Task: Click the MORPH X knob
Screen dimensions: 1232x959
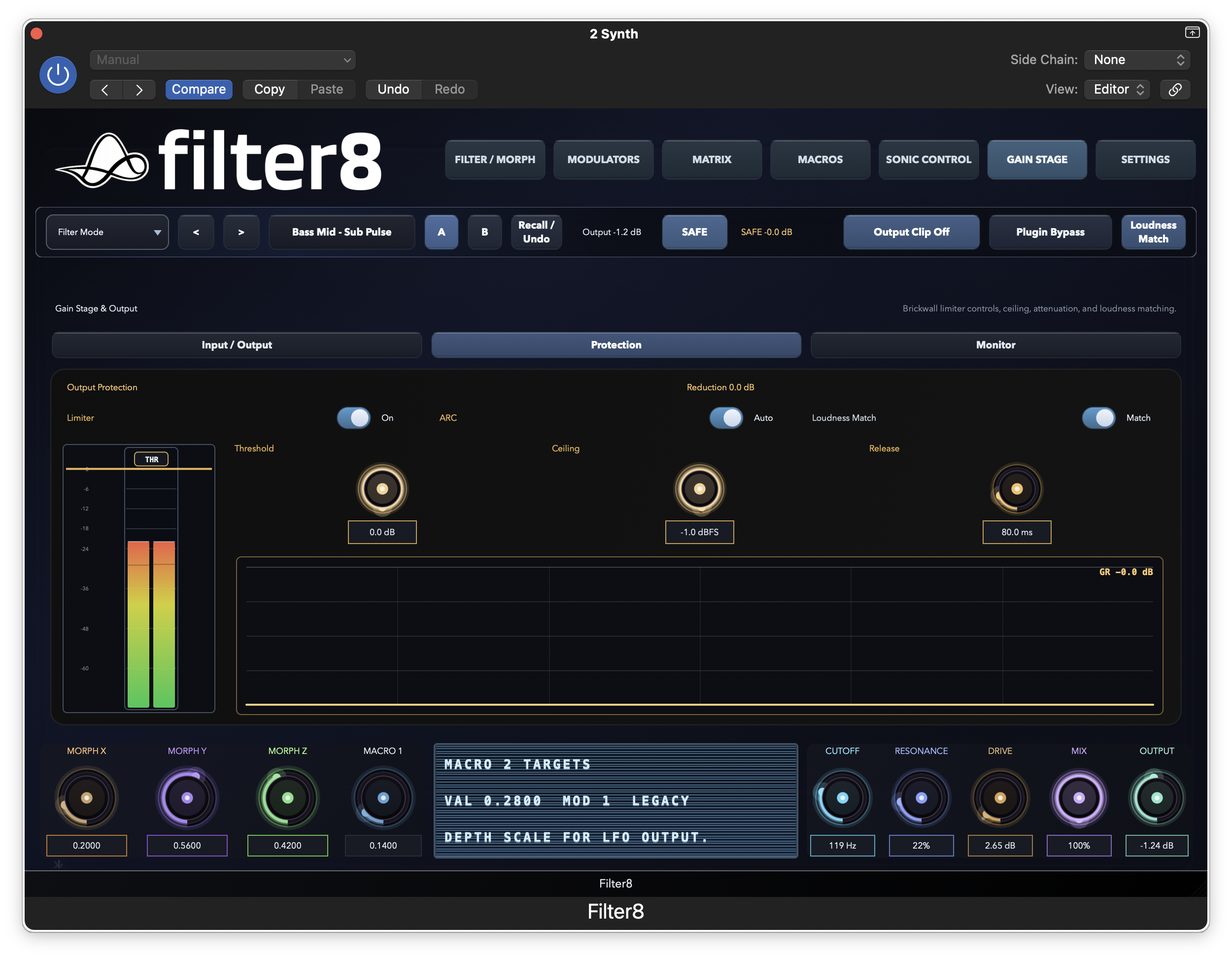Action: (86, 798)
